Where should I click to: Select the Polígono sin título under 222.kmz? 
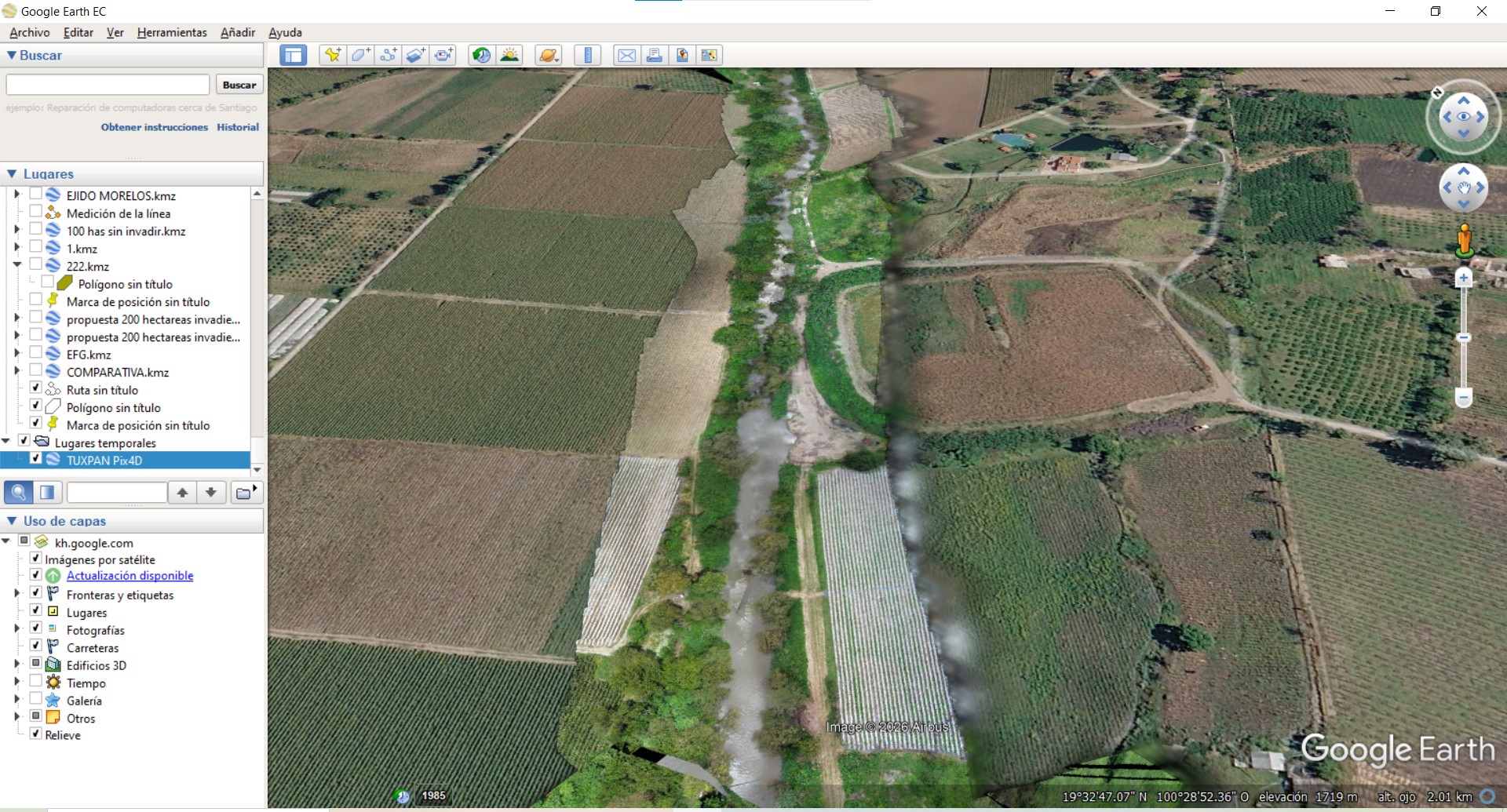click(126, 284)
